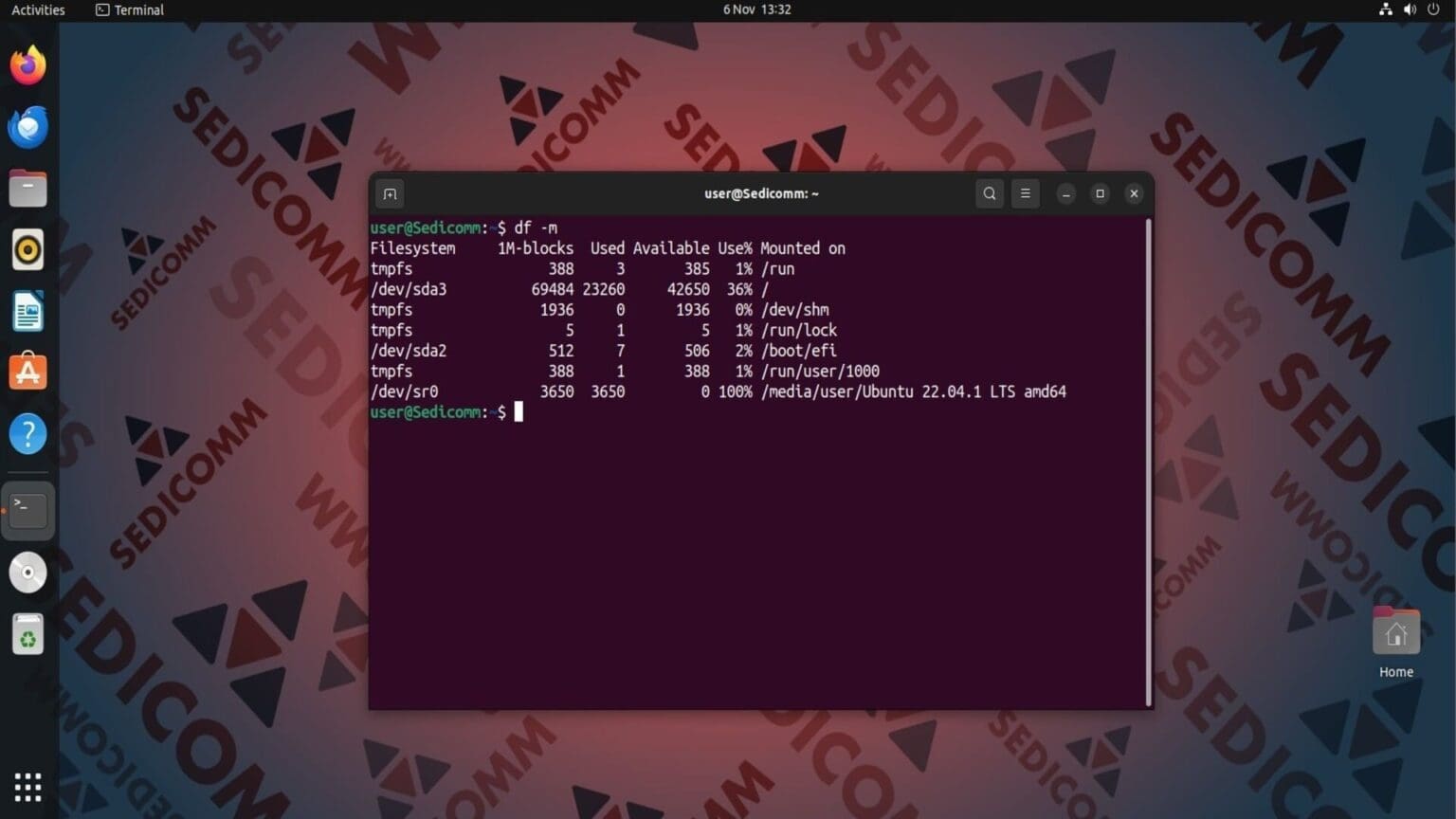Screen dimensions: 1456x819
Task: Open the Terminal app menu in the top bar
Action: (128, 9)
